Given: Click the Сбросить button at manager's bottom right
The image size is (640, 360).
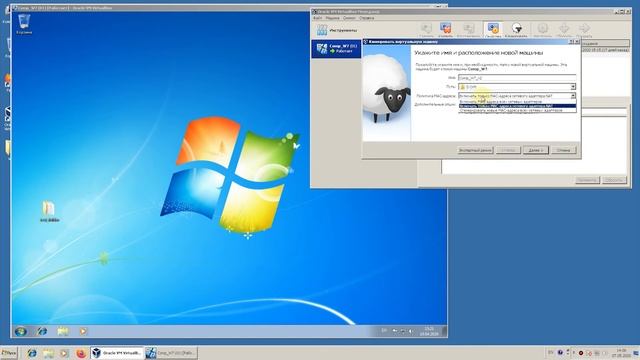Looking at the screenshot, I should pyautogui.click(x=614, y=180).
